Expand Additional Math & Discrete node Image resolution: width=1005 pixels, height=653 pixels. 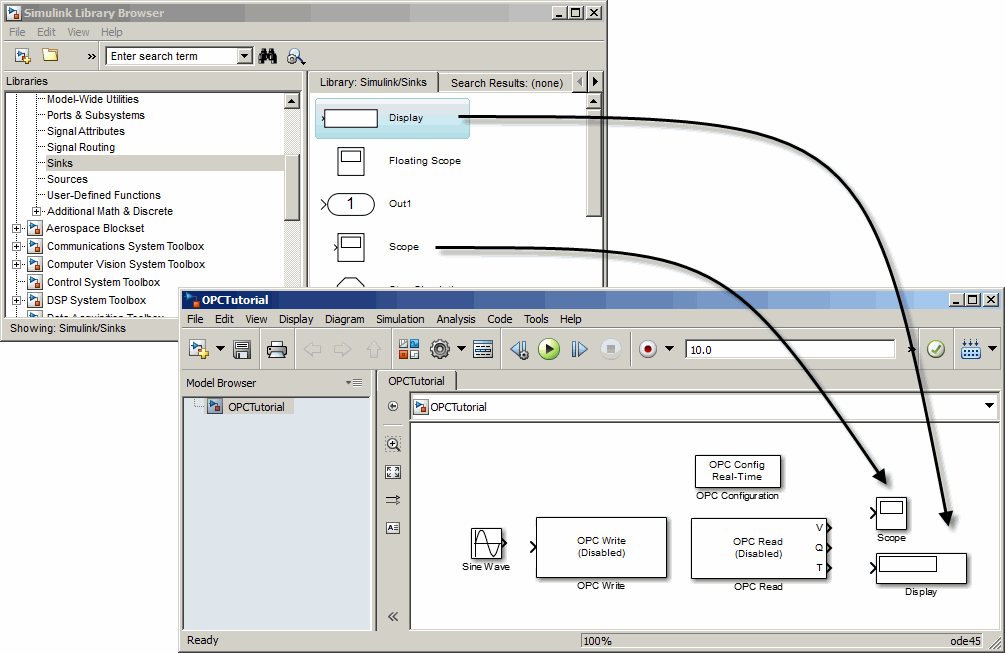(37, 211)
